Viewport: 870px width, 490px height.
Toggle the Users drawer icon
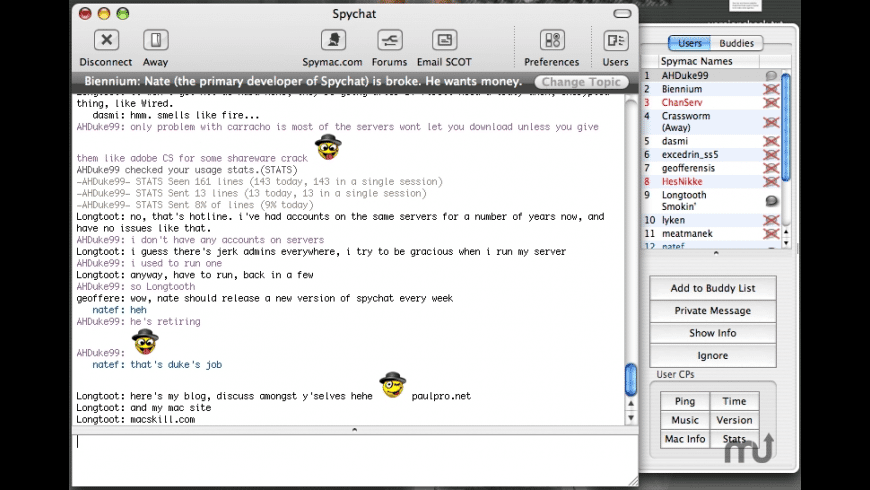615,41
